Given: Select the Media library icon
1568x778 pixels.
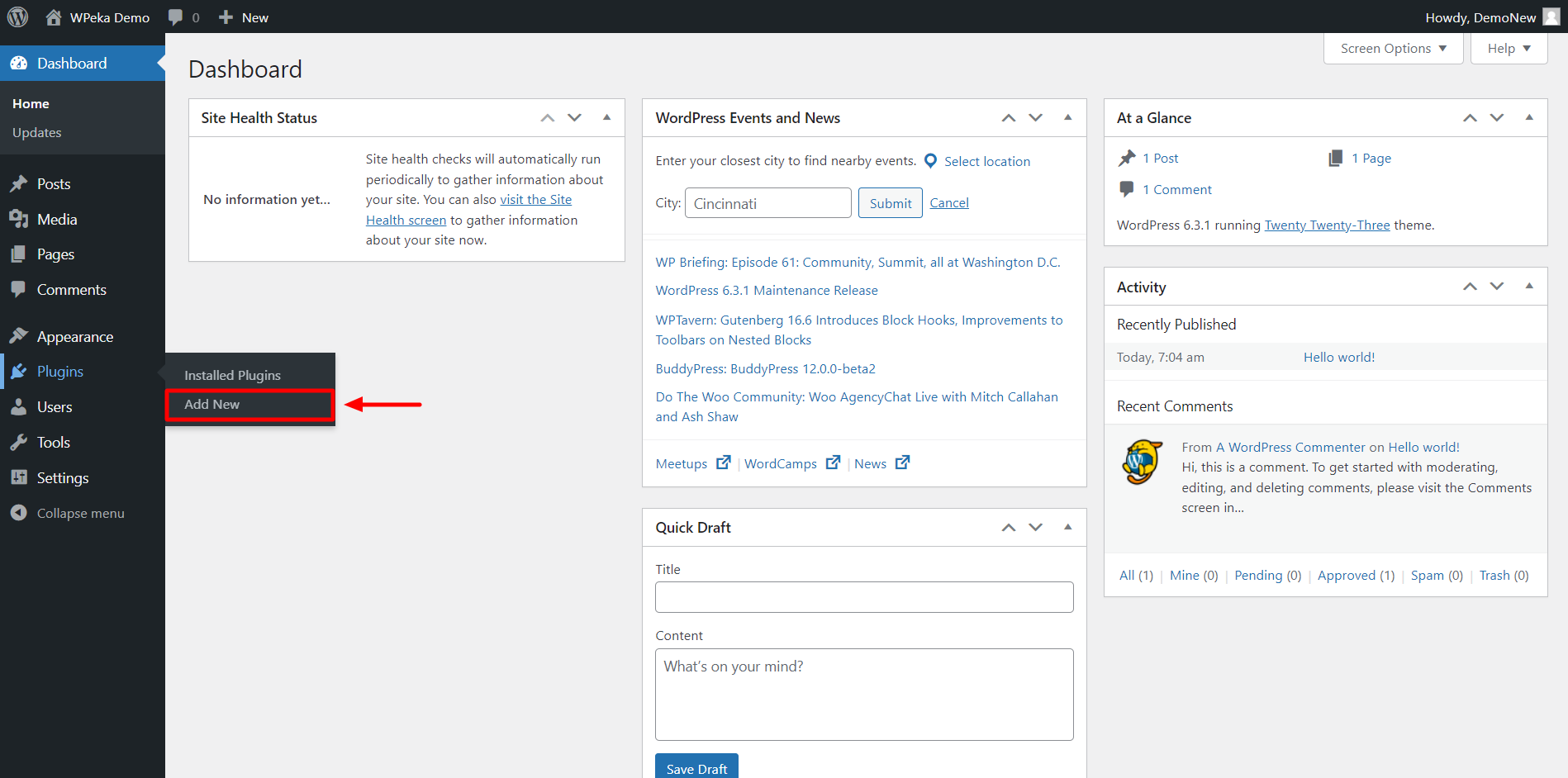Looking at the screenshot, I should tap(20, 219).
